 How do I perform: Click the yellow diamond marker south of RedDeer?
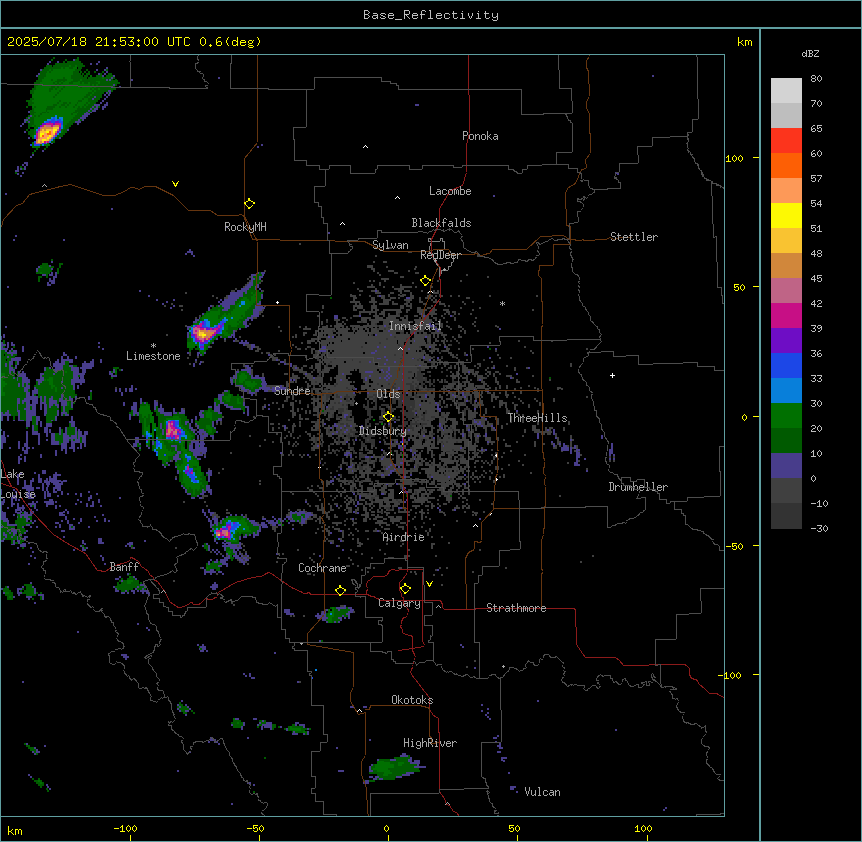tap(426, 281)
